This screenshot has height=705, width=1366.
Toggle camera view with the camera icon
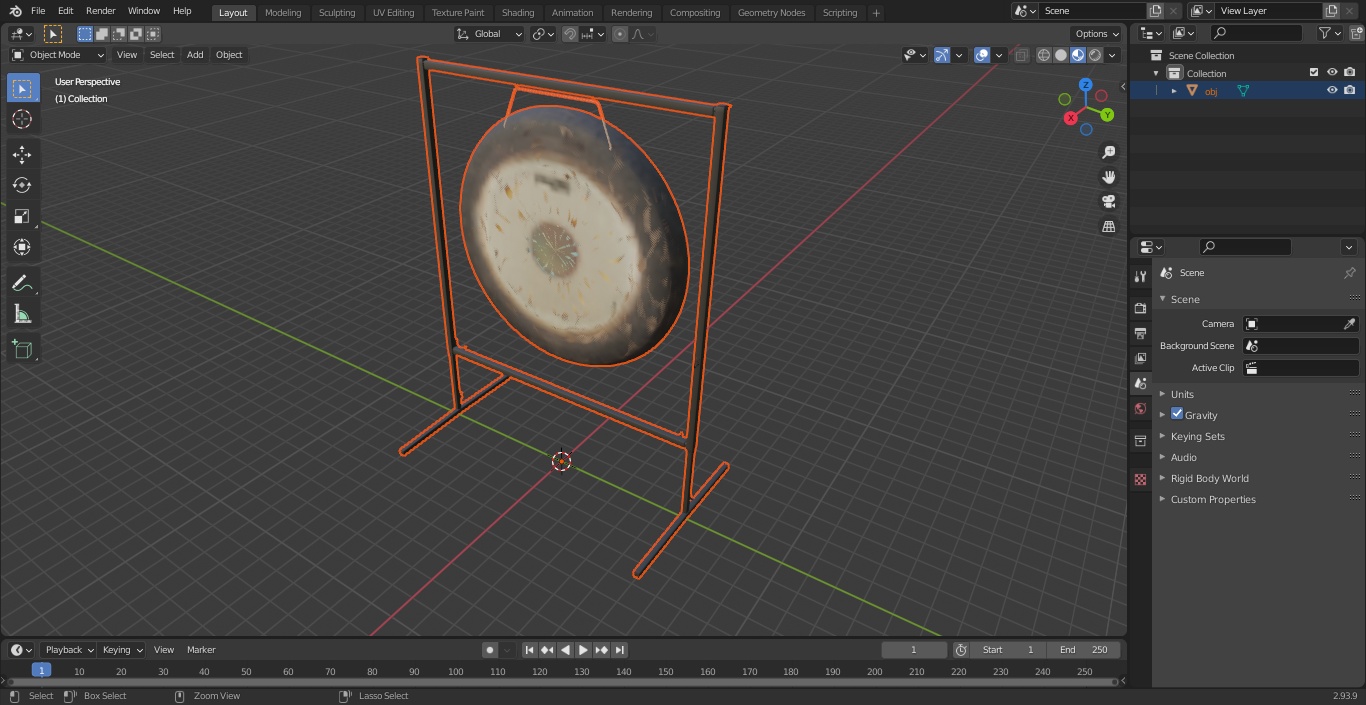[1108, 202]
